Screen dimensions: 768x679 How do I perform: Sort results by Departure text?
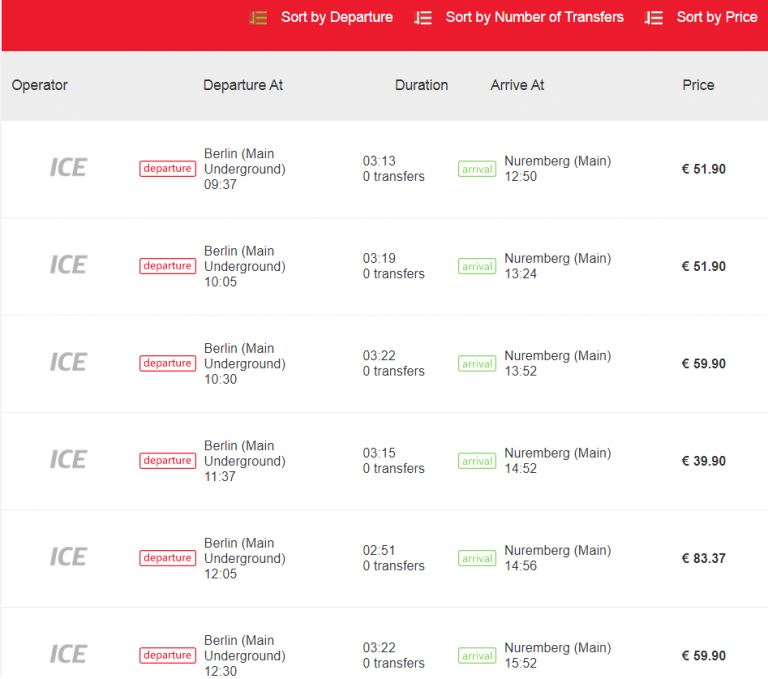pyautogui.click(x=336, y=17)
